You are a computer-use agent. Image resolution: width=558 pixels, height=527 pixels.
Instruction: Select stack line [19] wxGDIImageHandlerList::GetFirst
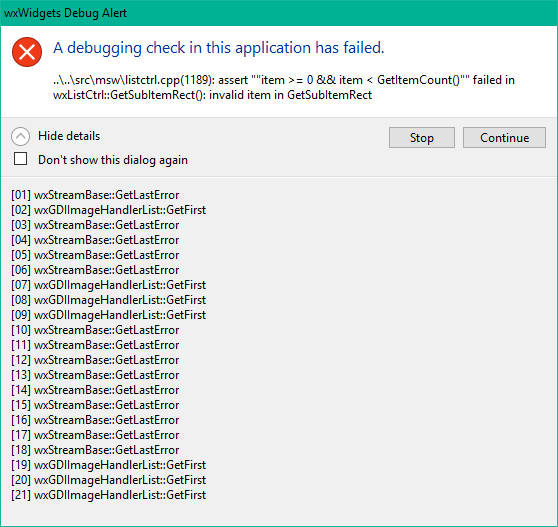click(x=109, y=465)
